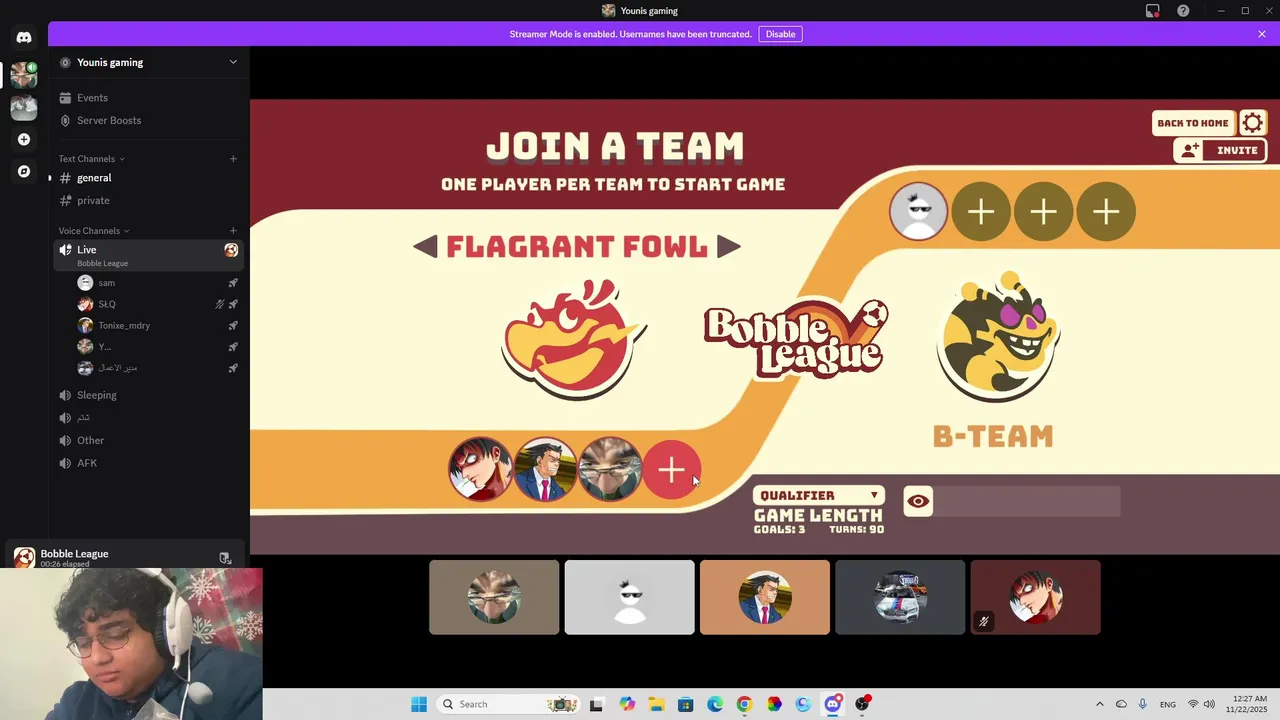Select the lawyer avatar participant tile
Viewport: 1280px width, 720px height.
click(765, 597)
